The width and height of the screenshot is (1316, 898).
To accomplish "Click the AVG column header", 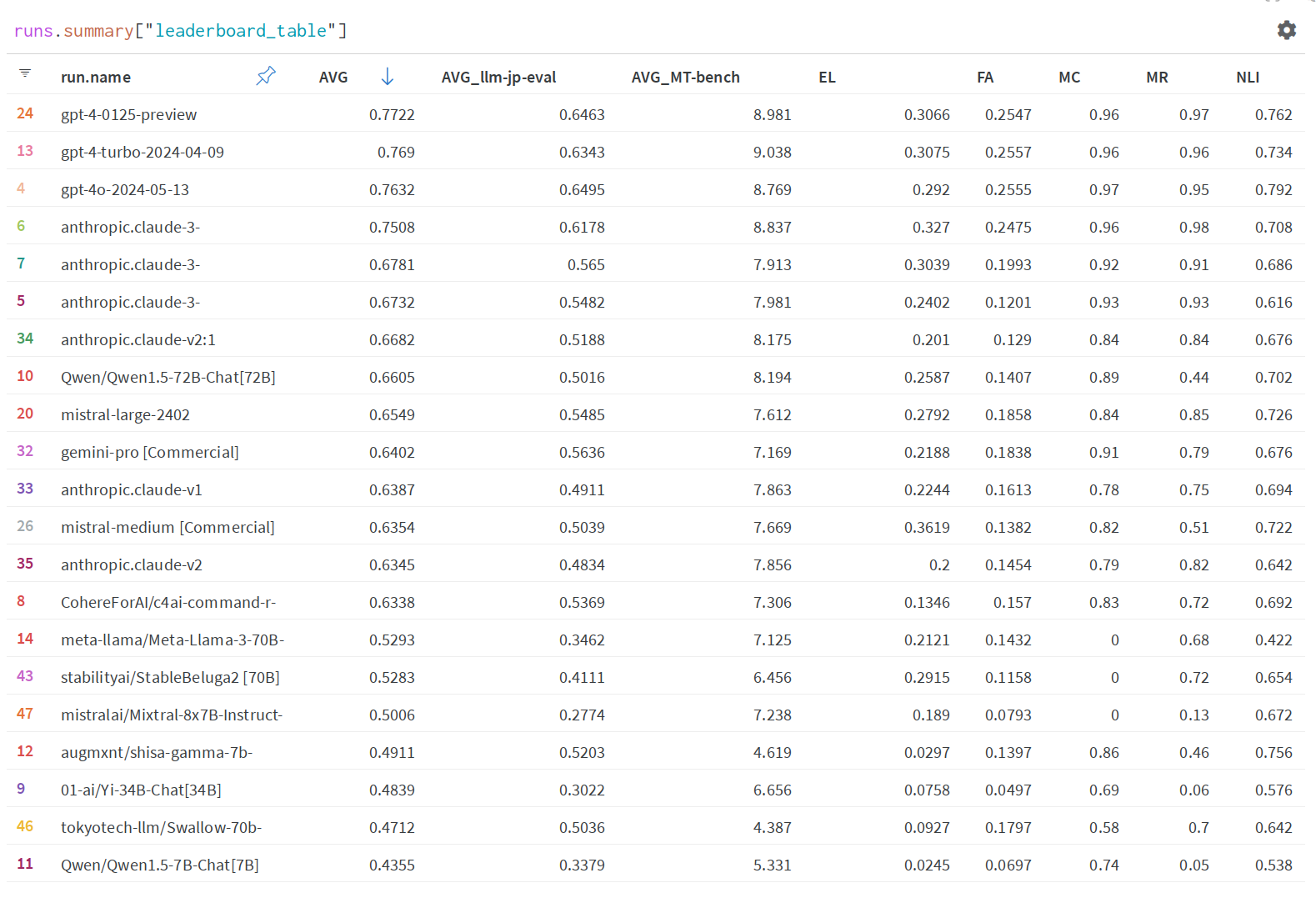I will (x=333, y=78).
